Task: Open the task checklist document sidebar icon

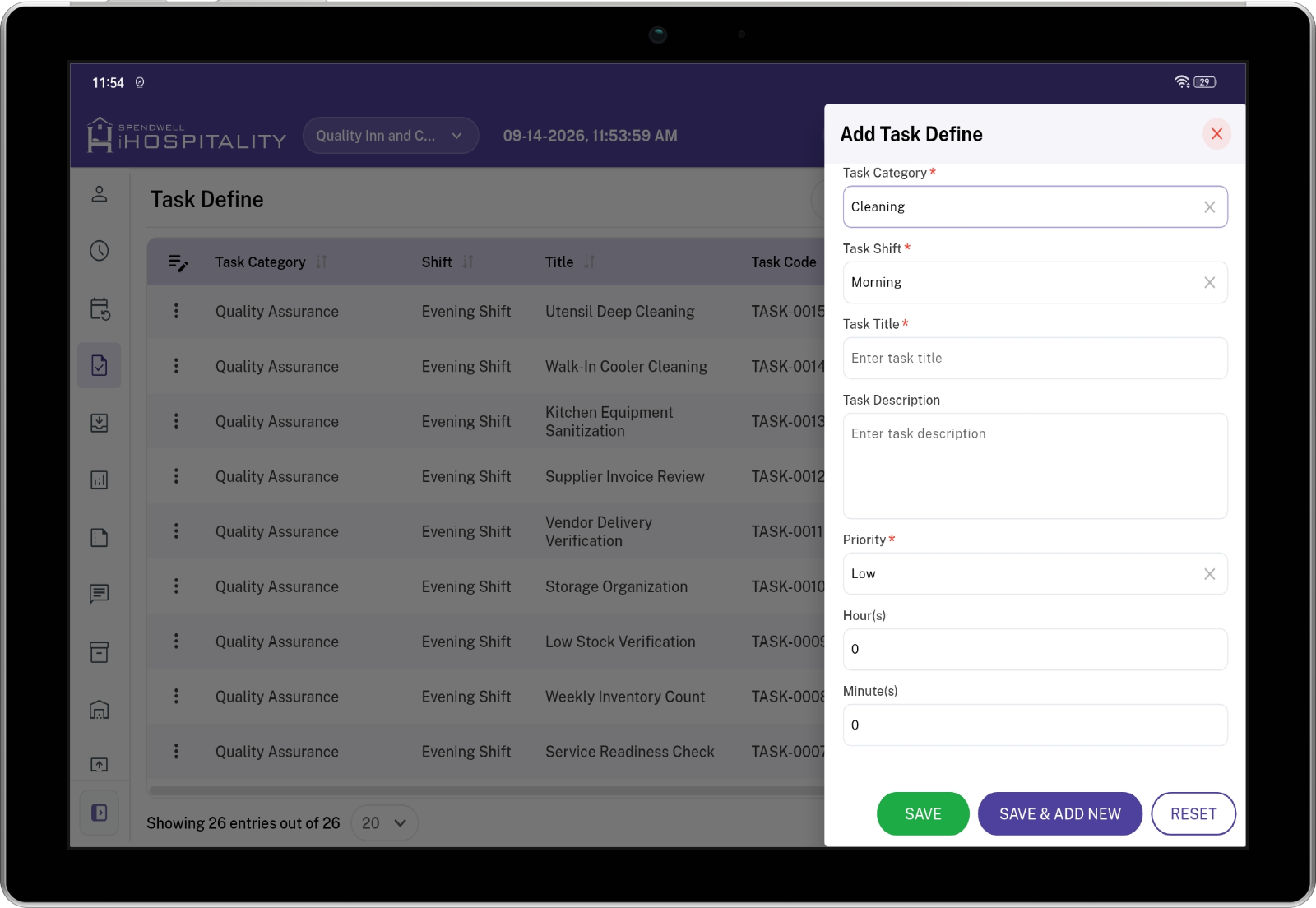Action: click(100, 365)
